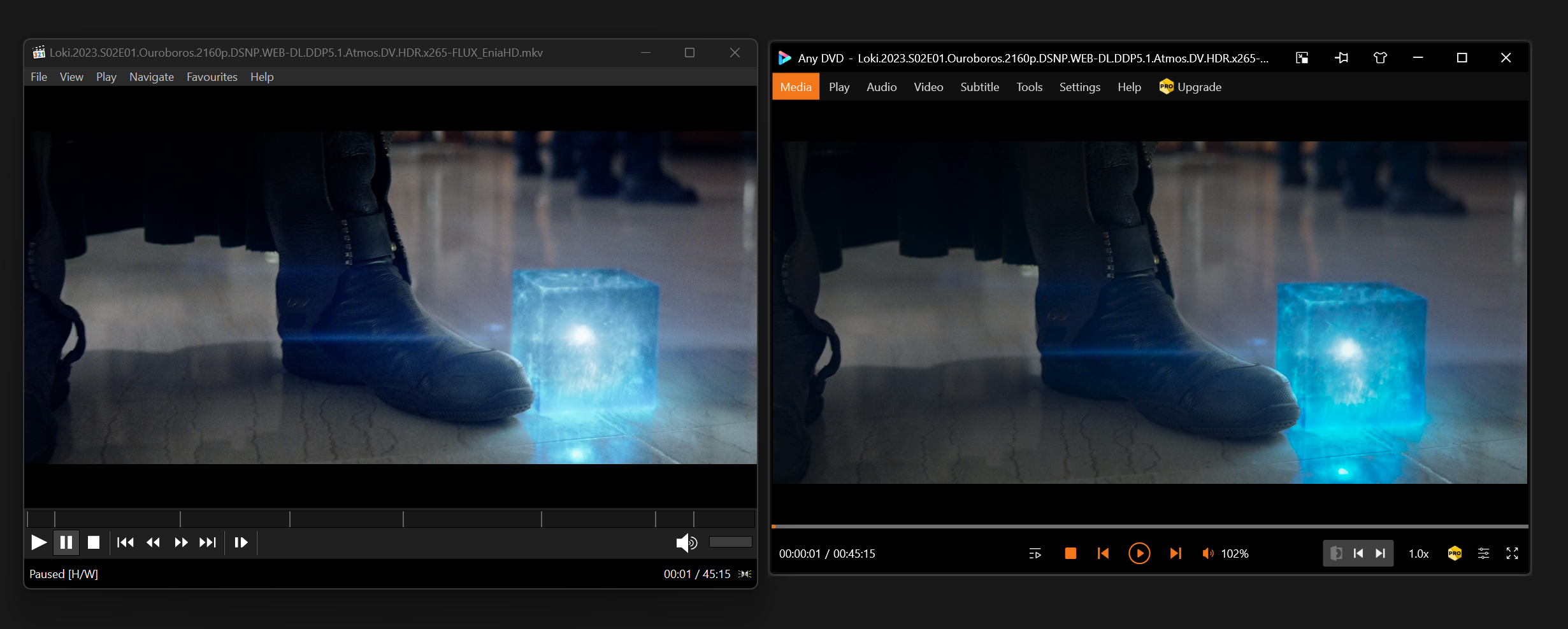1568x629 pixels.
Task: Toggle mute with Any DVD speaker icon
Action: pyautogui.click(x=1207, y=553)
